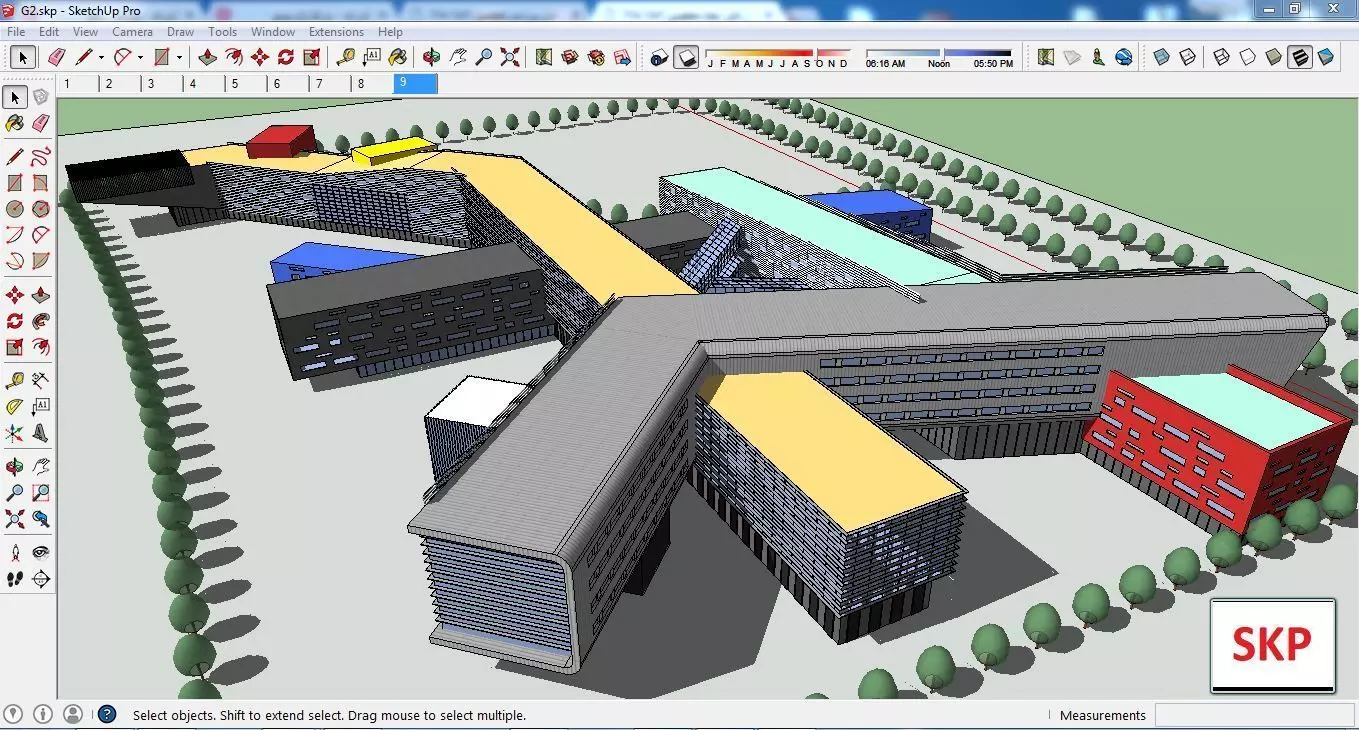Switch to scene tab 8
This screenshot has width=1359, height=730.
pyautogui.click(x=372, y=84)
